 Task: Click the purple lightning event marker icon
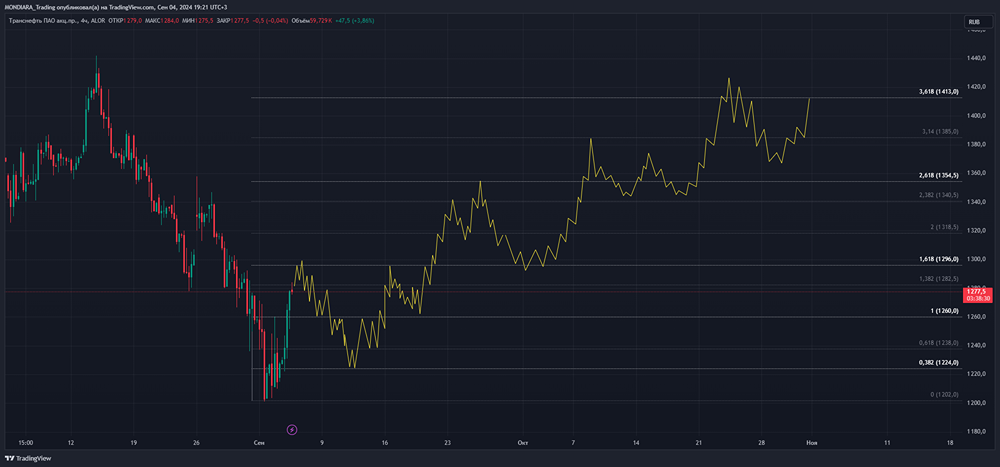[x=292, y=429]
